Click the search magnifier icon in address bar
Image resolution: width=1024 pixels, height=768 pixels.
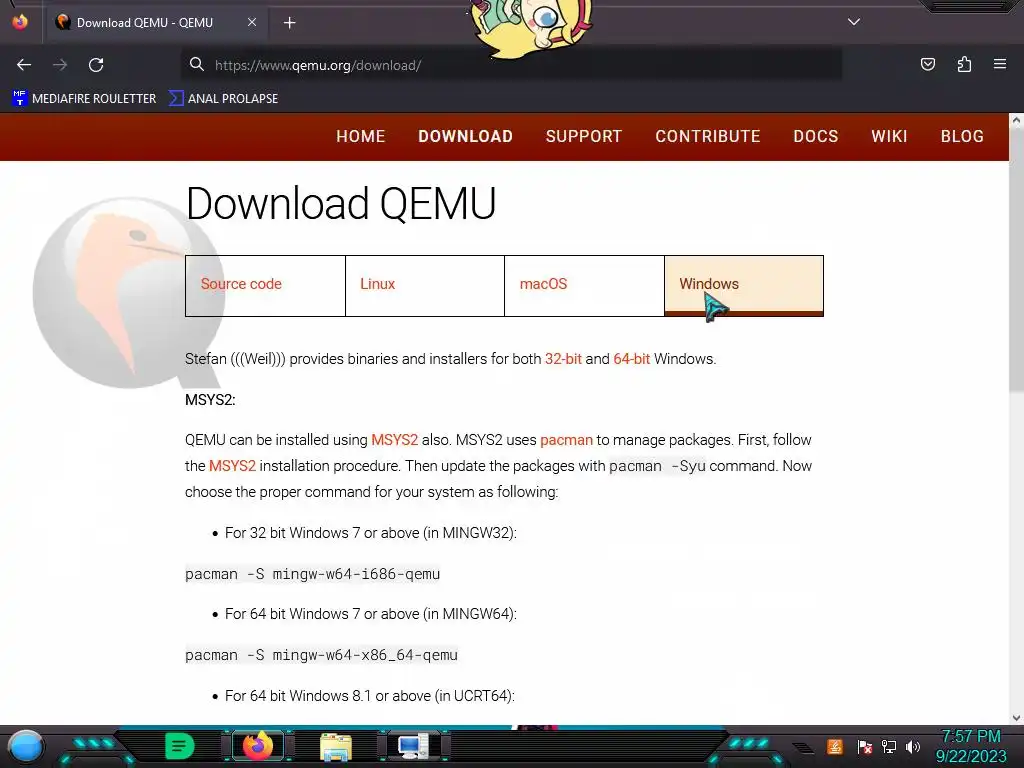click(197, 64)
